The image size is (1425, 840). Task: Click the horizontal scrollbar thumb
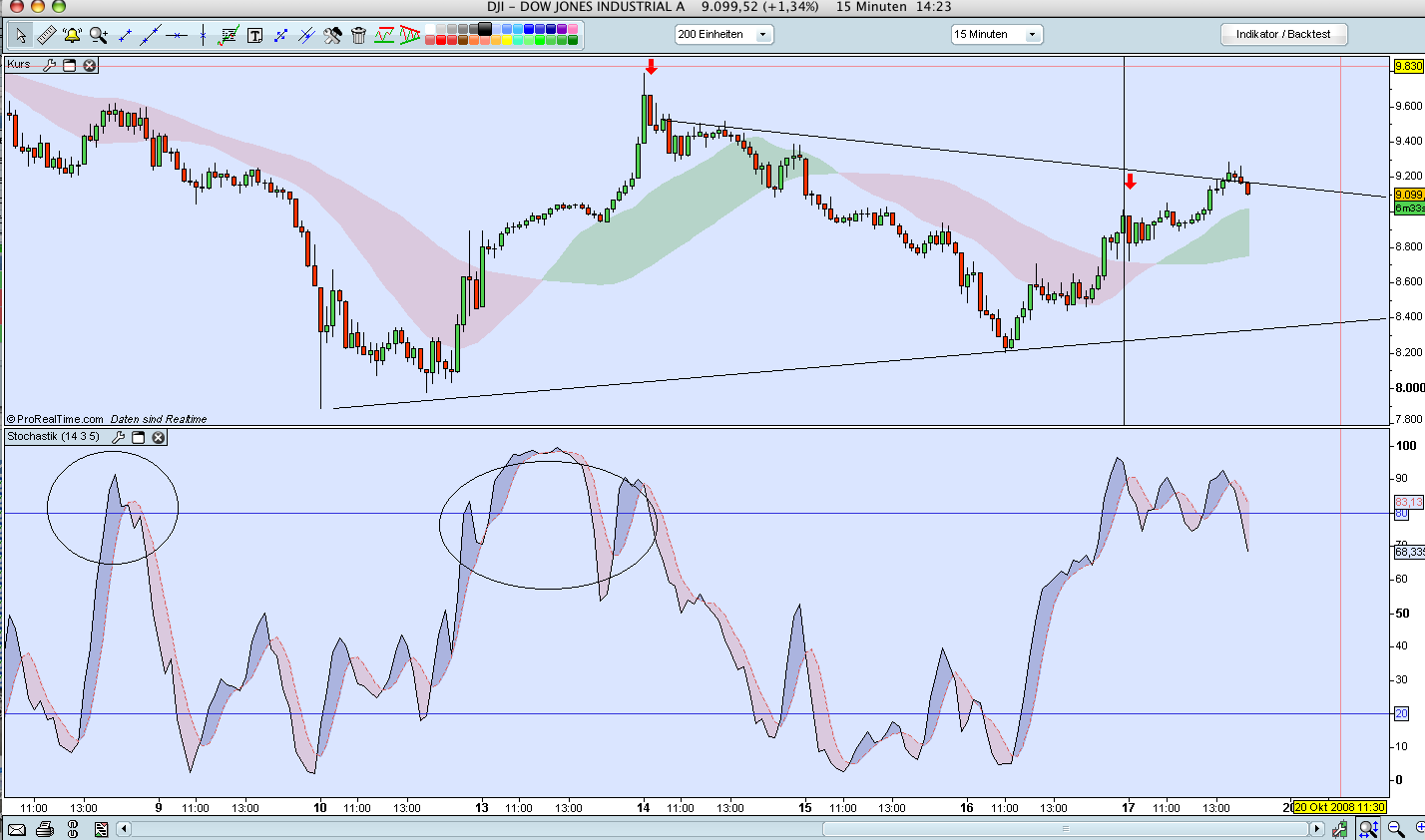pos(1066,829)
